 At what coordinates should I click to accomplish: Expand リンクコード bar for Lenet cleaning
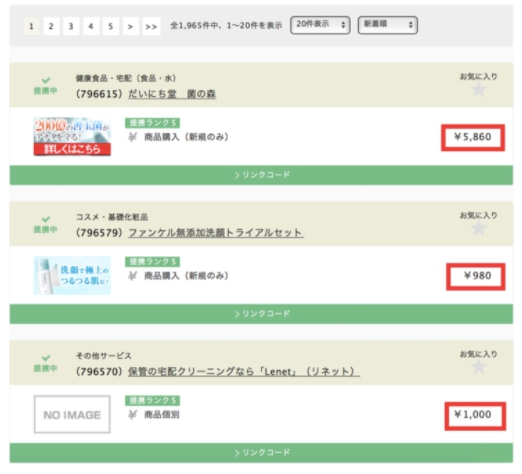click(x=261, y=453)
